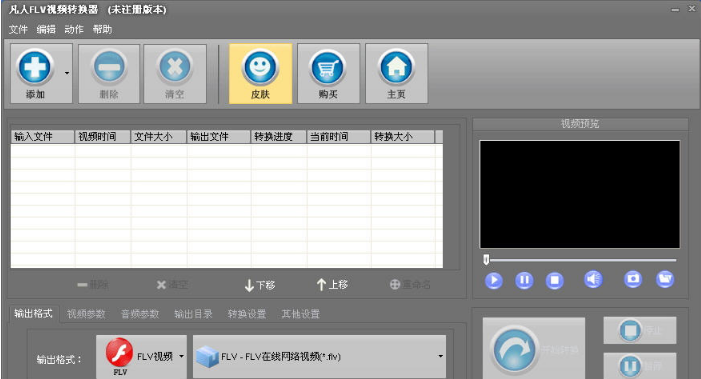Click the 视频时间 column header
Image resolution: width=701 pixels, height=379 pixels.
102,137
